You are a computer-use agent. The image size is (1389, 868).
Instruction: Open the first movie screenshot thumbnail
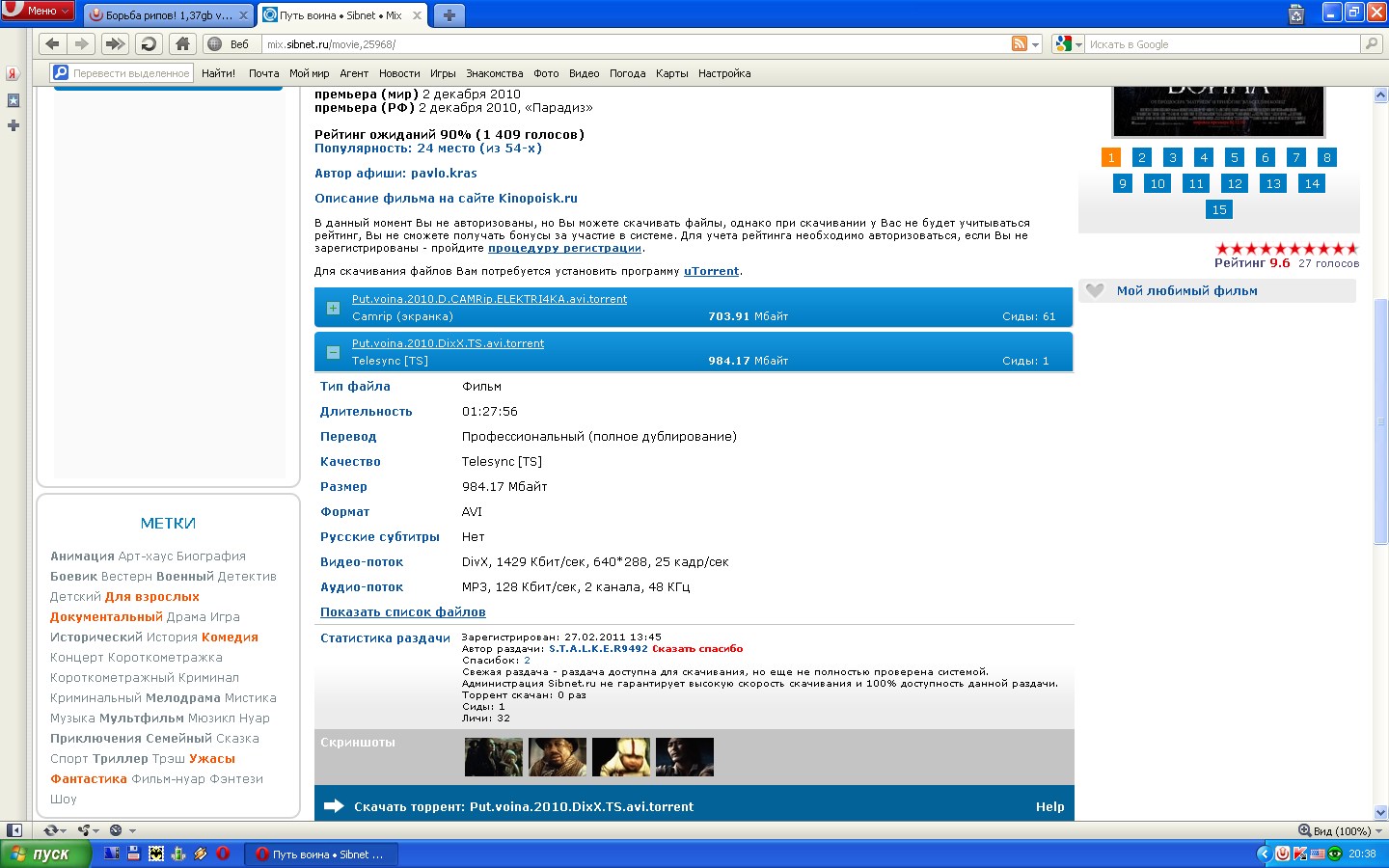[493, 757]
